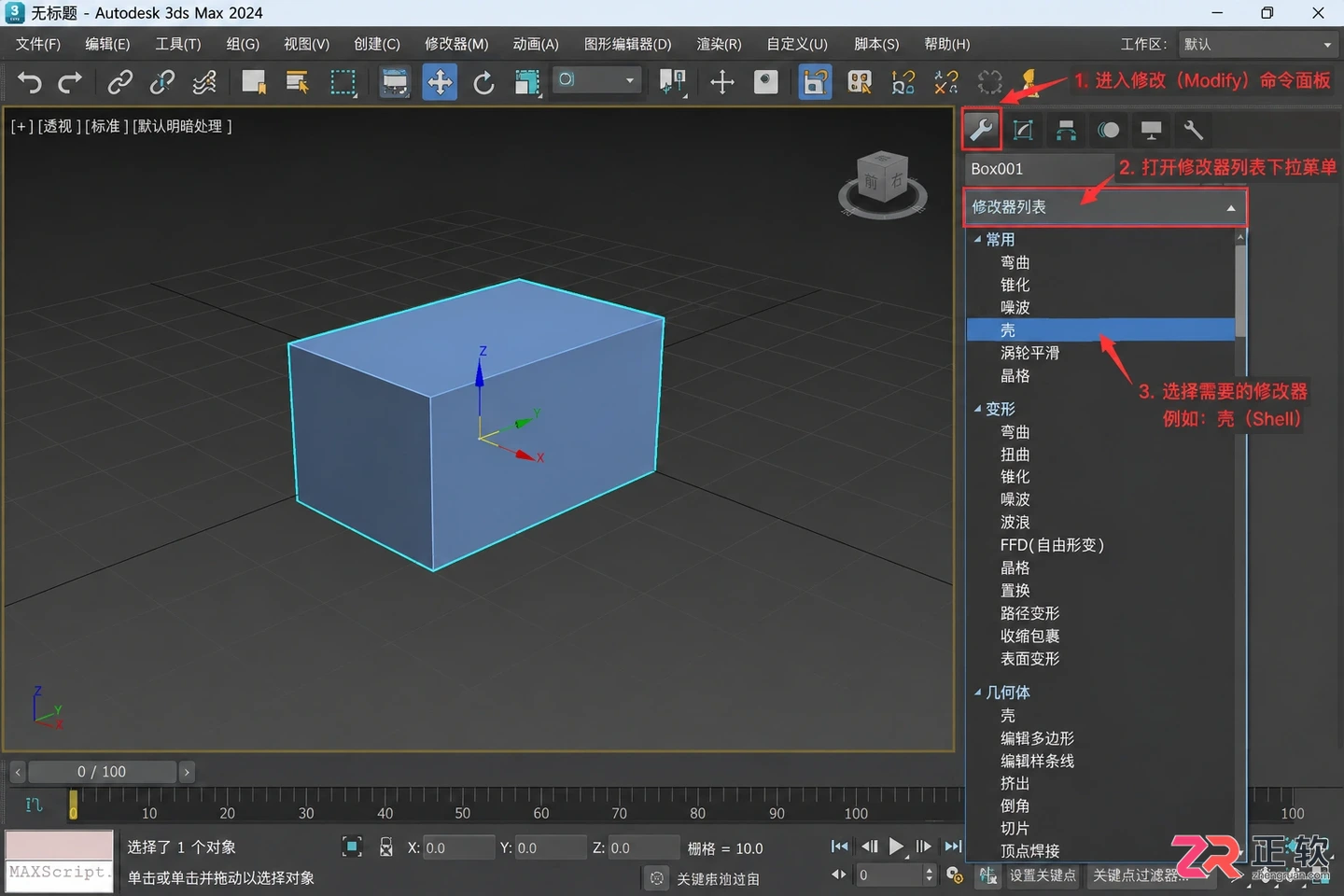
Task: Open the Utilities command panel tab
Action: coord(1194,131)
